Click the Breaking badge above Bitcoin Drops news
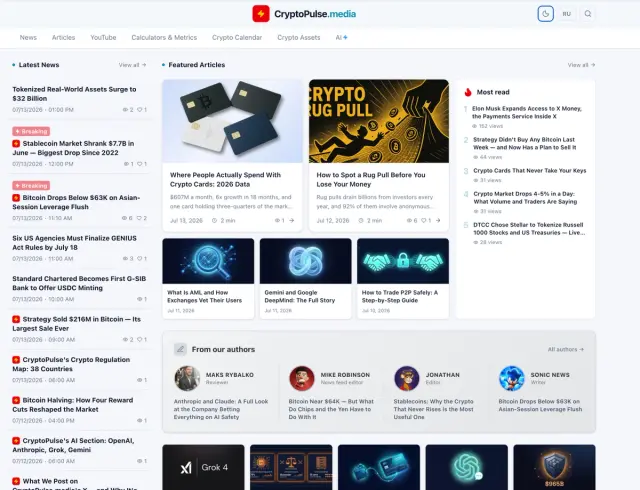This screenshot has width=640, height=490. 31,186
